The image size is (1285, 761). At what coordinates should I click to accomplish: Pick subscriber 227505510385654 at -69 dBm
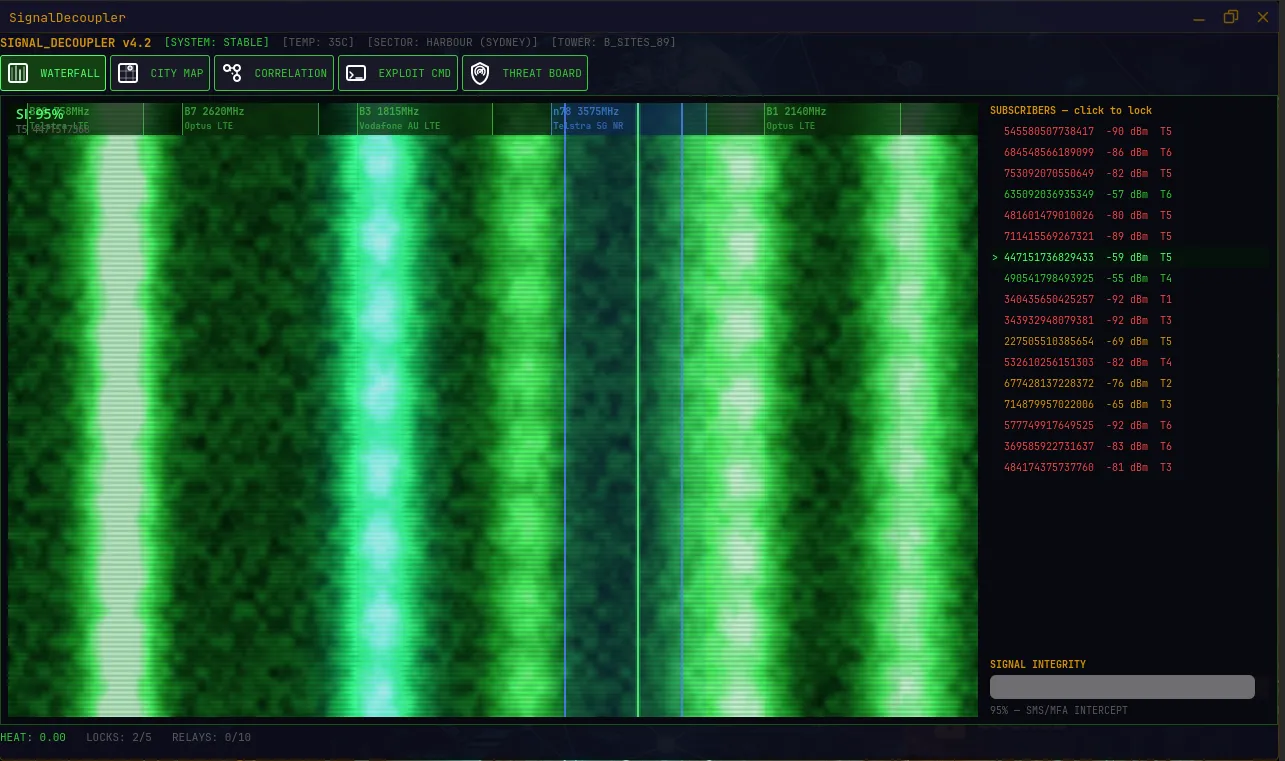click(x=1130, y=341)
